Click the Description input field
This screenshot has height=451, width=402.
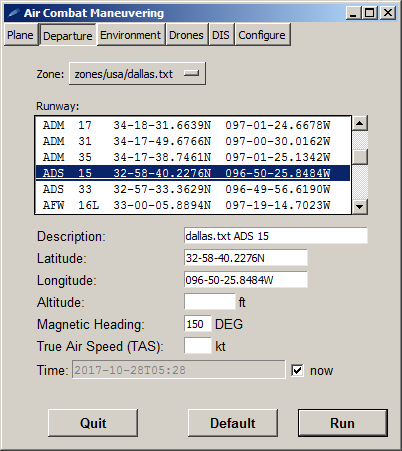276,236
